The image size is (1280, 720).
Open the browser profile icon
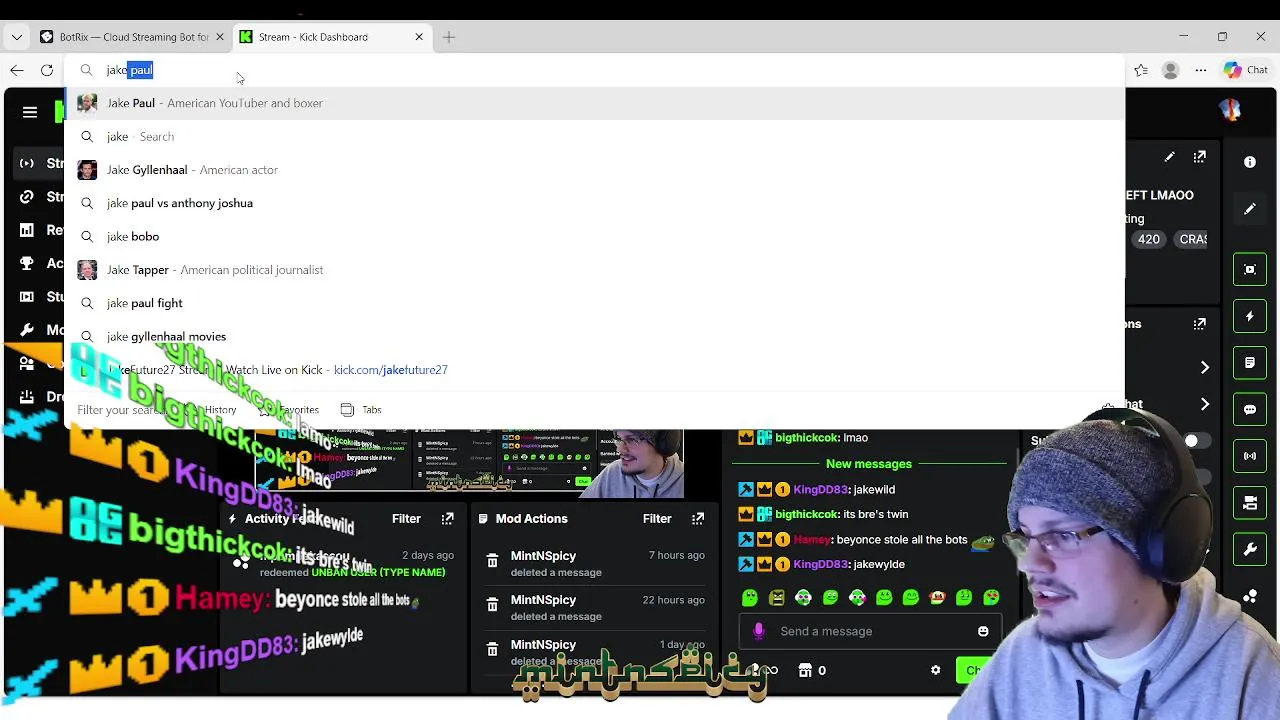[1171, 70]
